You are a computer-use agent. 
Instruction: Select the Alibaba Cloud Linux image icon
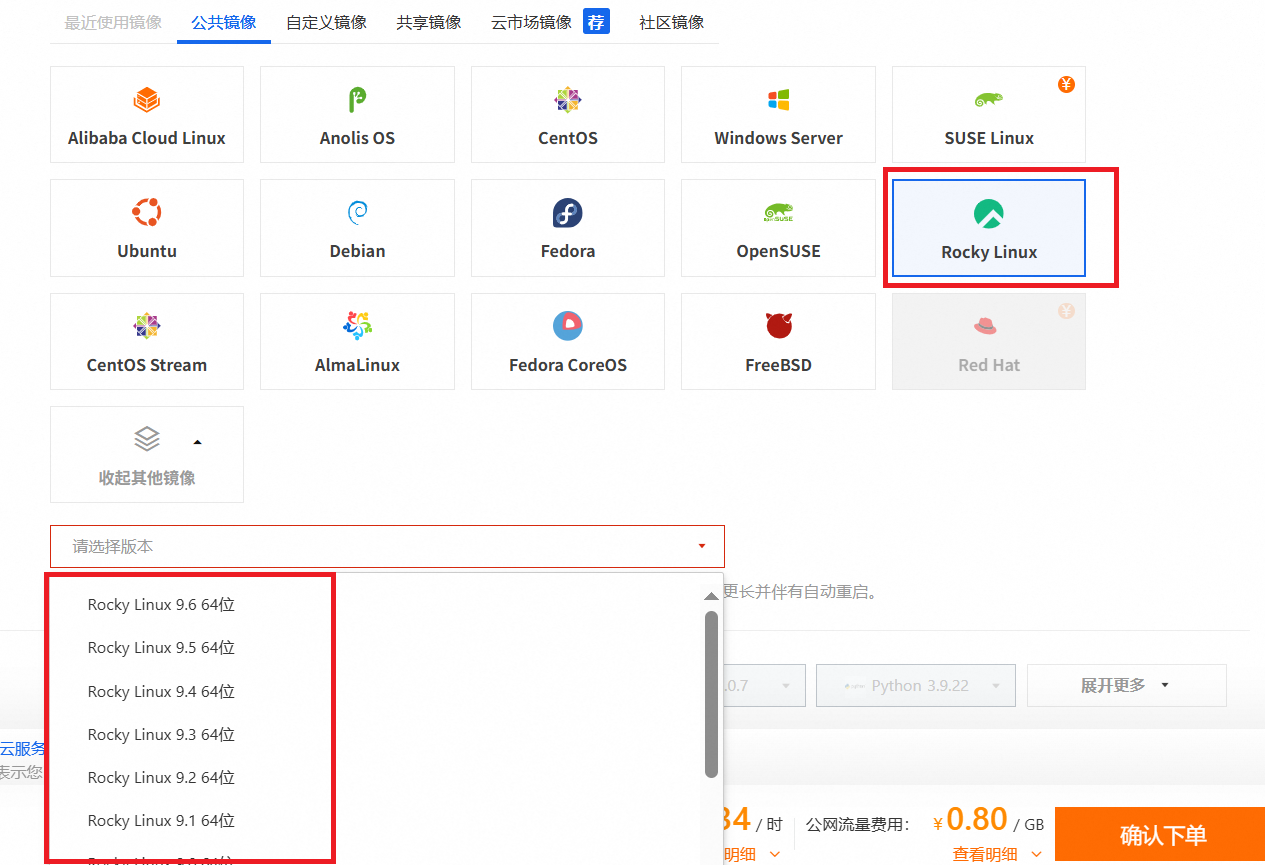click(x=147, y=99)
